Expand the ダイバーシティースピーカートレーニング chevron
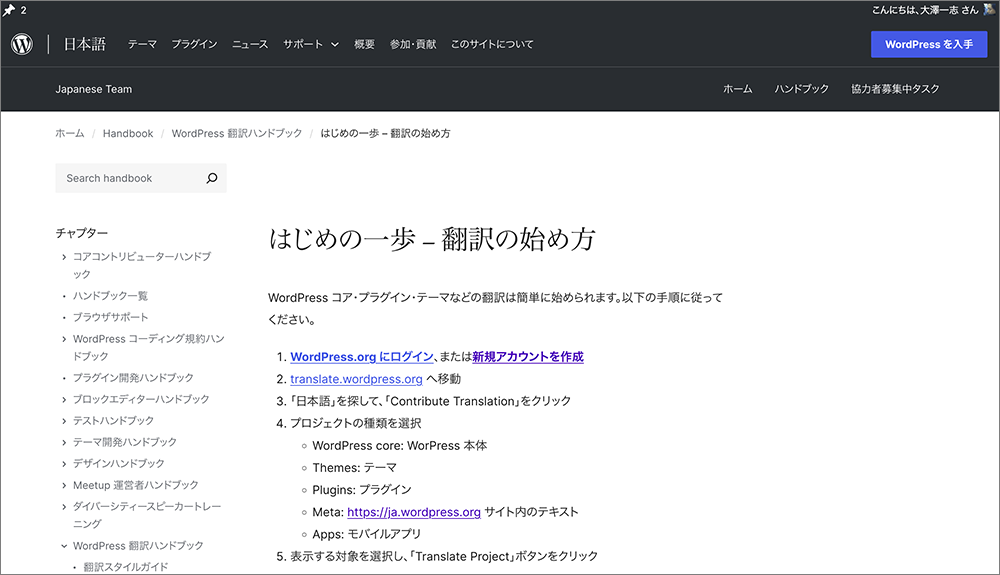 [x=64, y=507]
